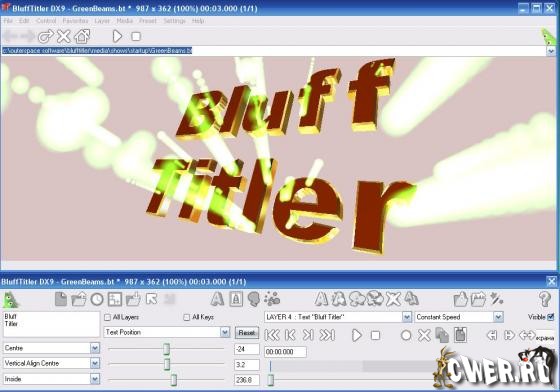Image resolution: width=560 pixels, height=392 pixels.
Task: Click the clock duration icon
Action: pos(96,299)
